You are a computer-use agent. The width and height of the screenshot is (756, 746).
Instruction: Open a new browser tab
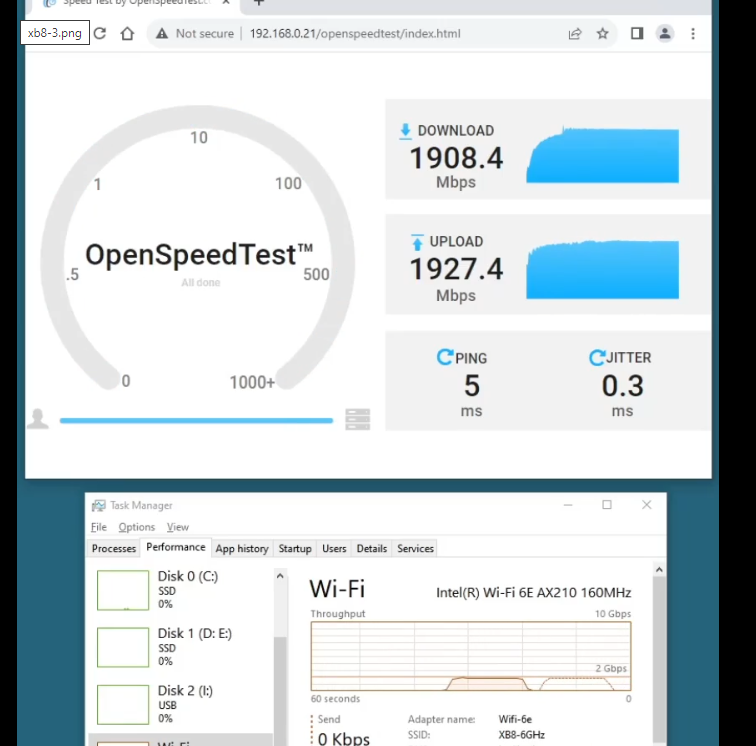coord(259,2)
